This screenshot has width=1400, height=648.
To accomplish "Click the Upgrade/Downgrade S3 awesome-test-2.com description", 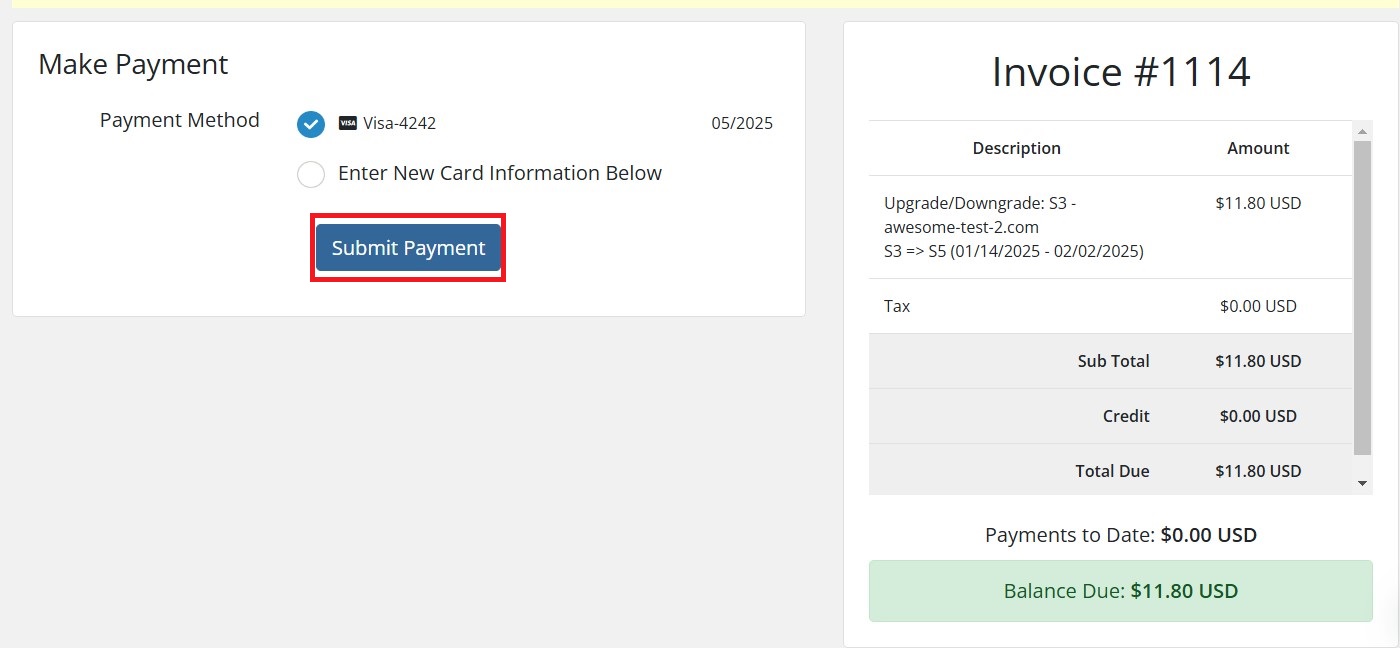I will (1014, 227).
